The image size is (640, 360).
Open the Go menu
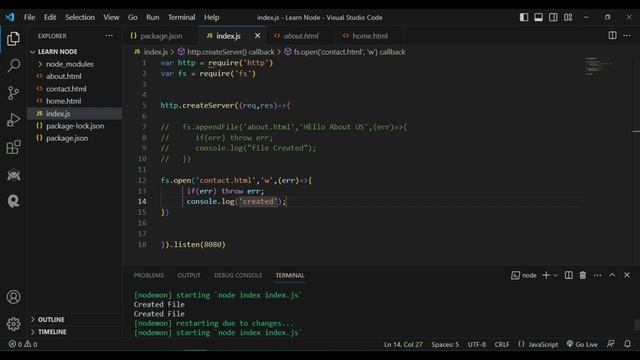(x=133, y=17)
